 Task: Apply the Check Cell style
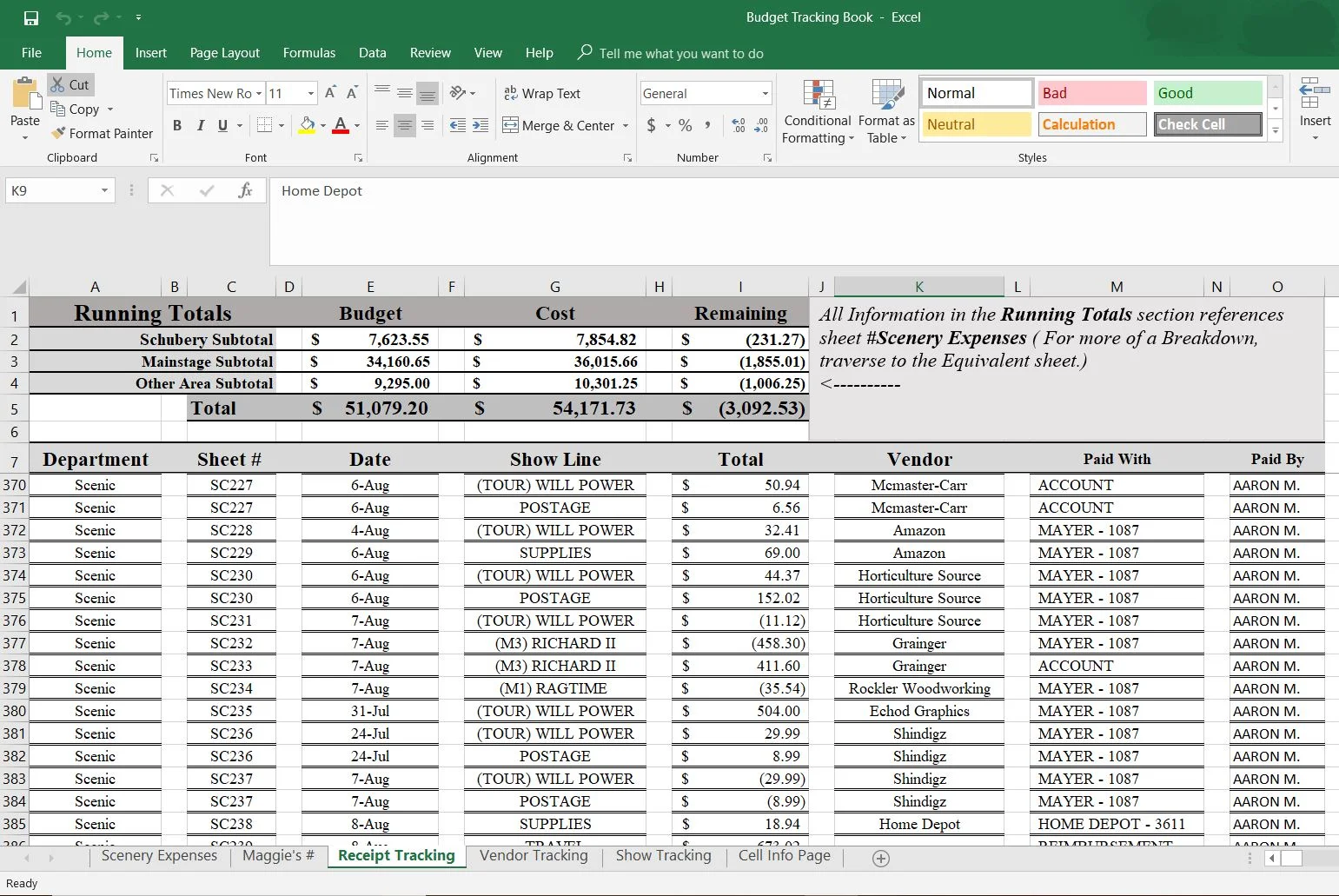1208,124
